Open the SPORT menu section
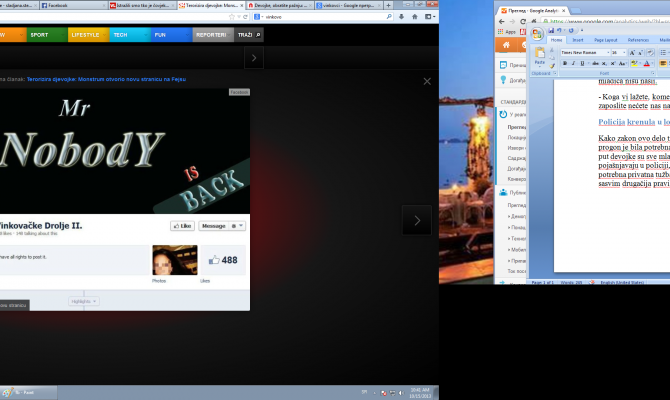This screenshot has width=670, height=400. tap(39, 35)
